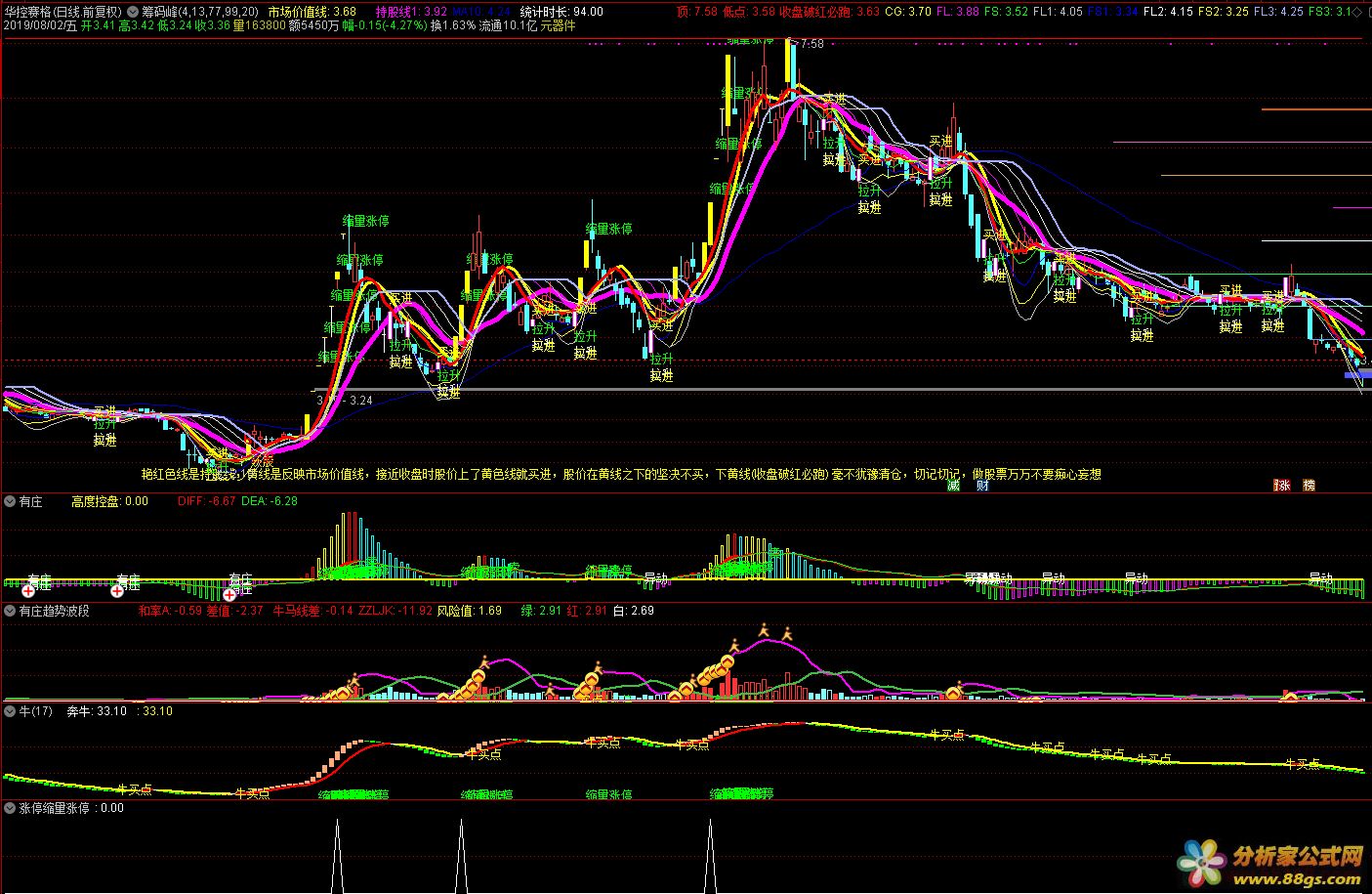1372x894 pixels.
Task: Click the yellow instruction text about 艳红色线
Action: [x=621, y=474]
